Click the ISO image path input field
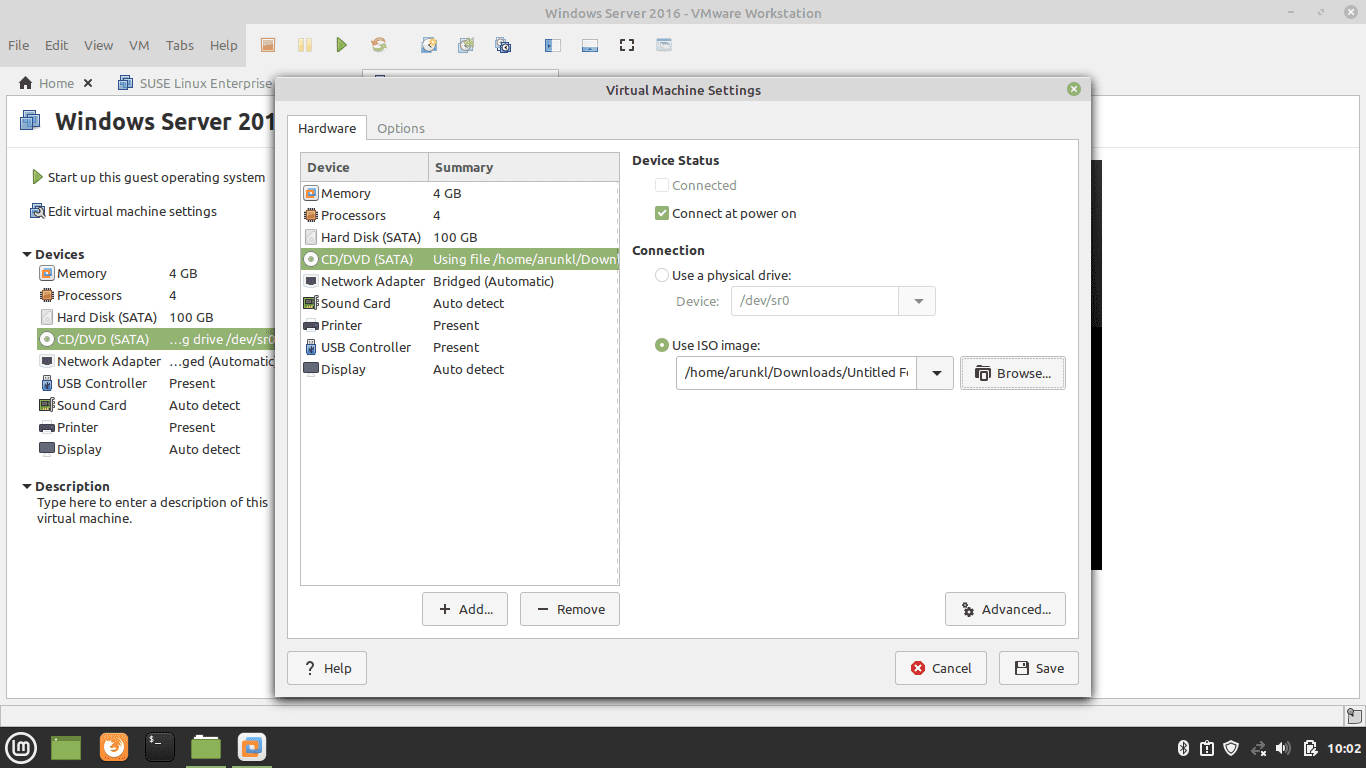This screenshot has width=1366, height=768. (798, 373)
